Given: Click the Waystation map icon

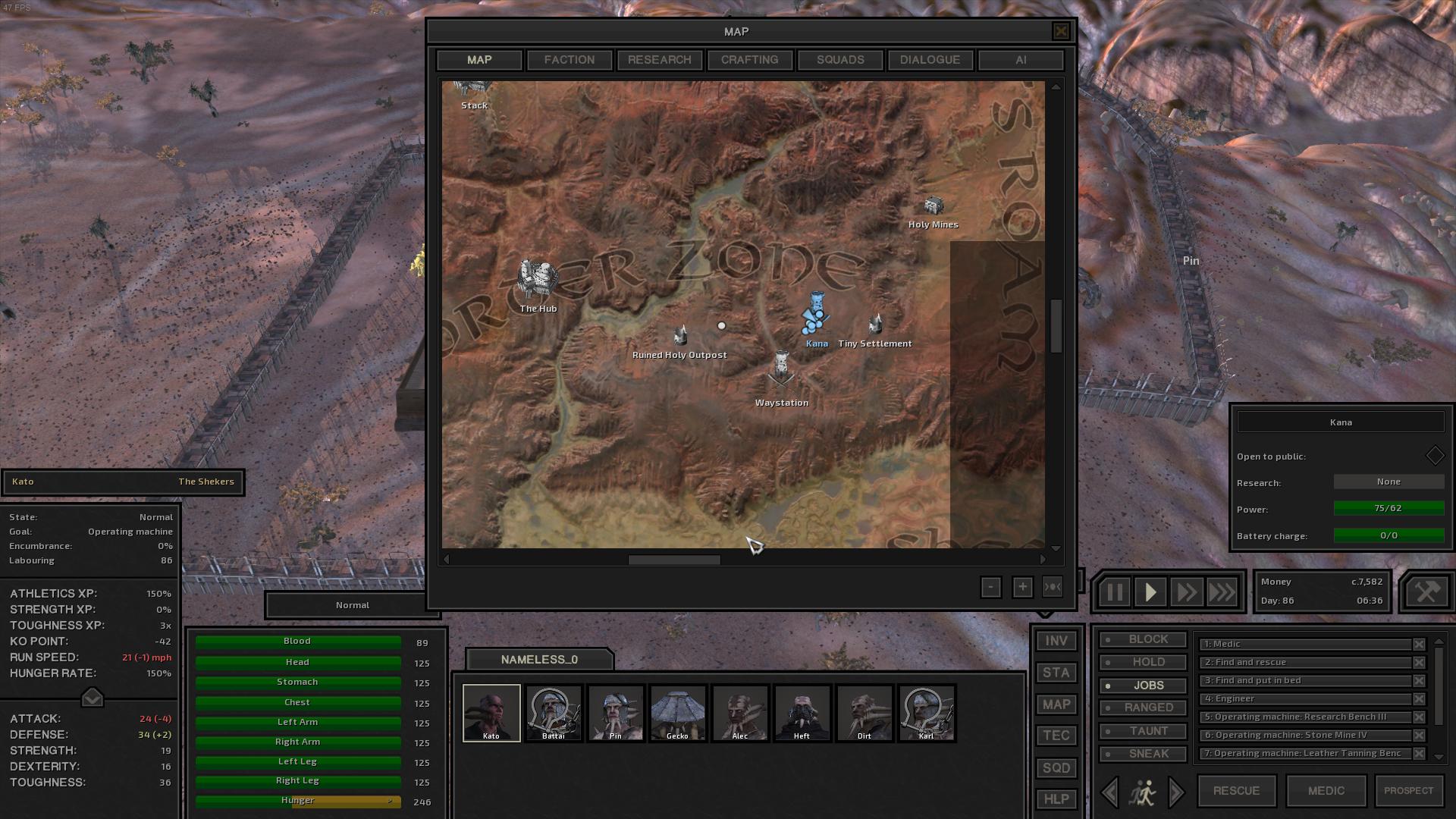Looking at the screenshot, I should tap(781, 370).
